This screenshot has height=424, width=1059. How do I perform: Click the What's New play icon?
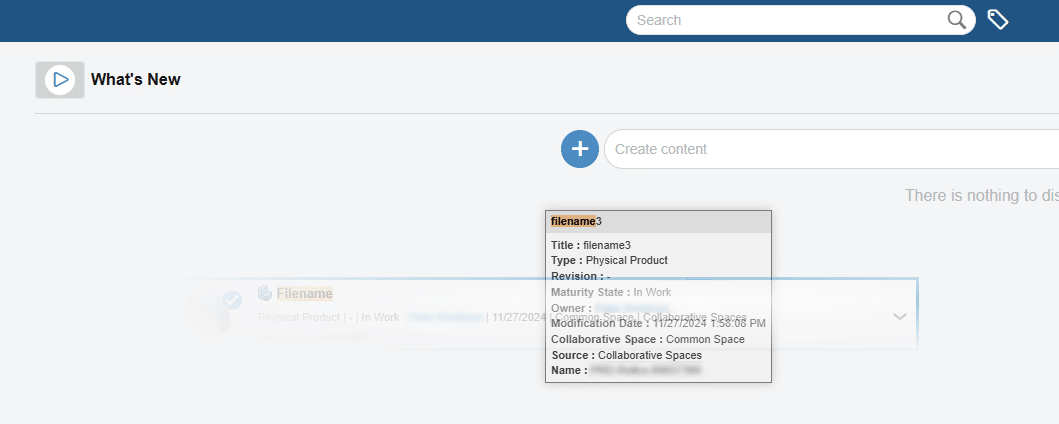point(60,80)
